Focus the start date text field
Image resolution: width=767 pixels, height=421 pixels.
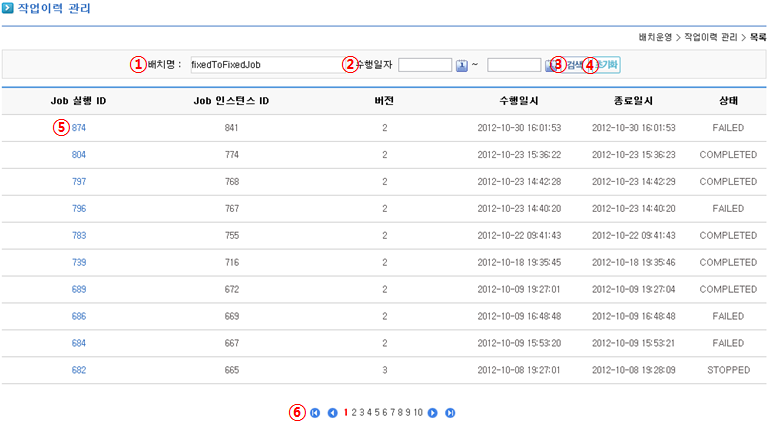[425, 65]
